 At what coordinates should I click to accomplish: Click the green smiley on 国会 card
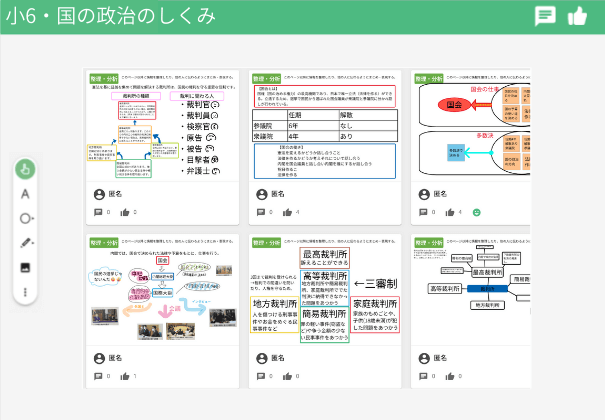476,212
